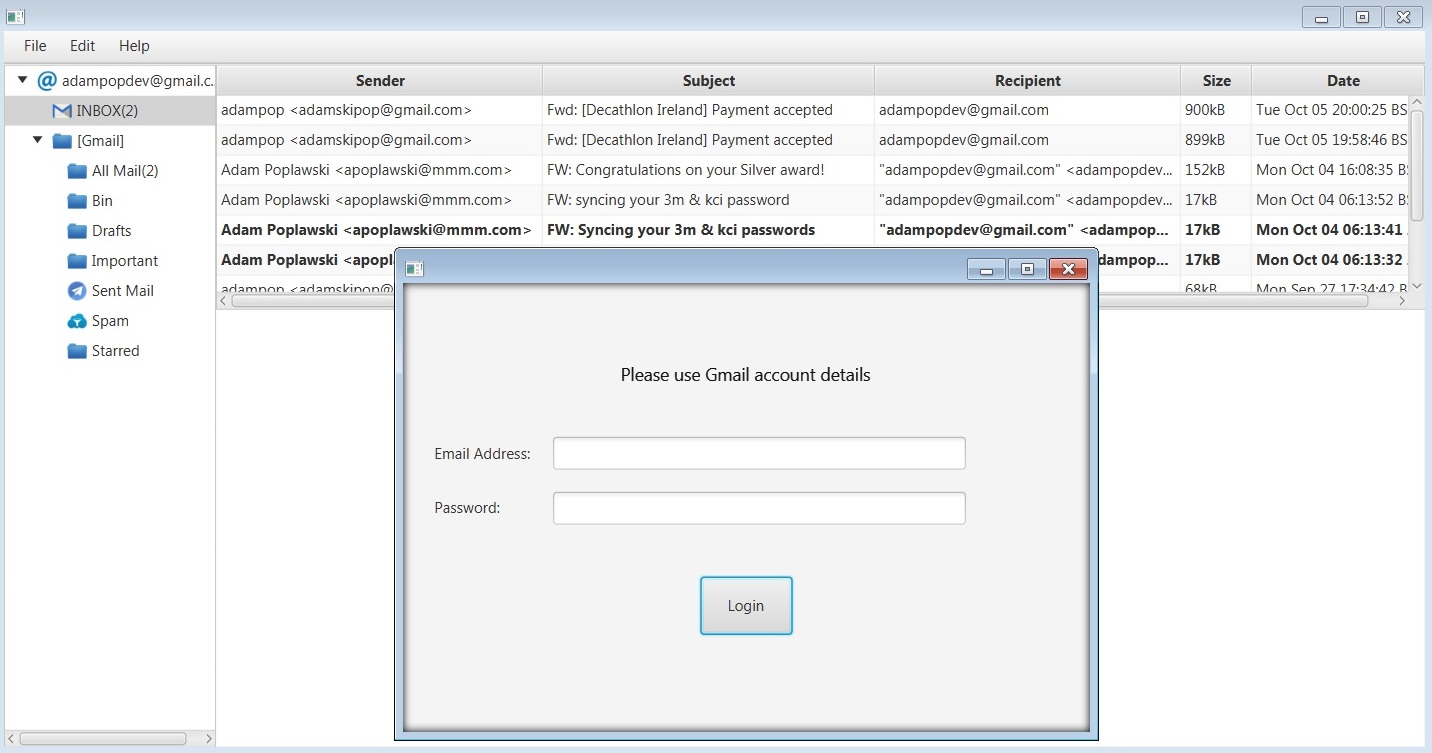
Task: Open the Bin folder
Action: pos(102,201)
